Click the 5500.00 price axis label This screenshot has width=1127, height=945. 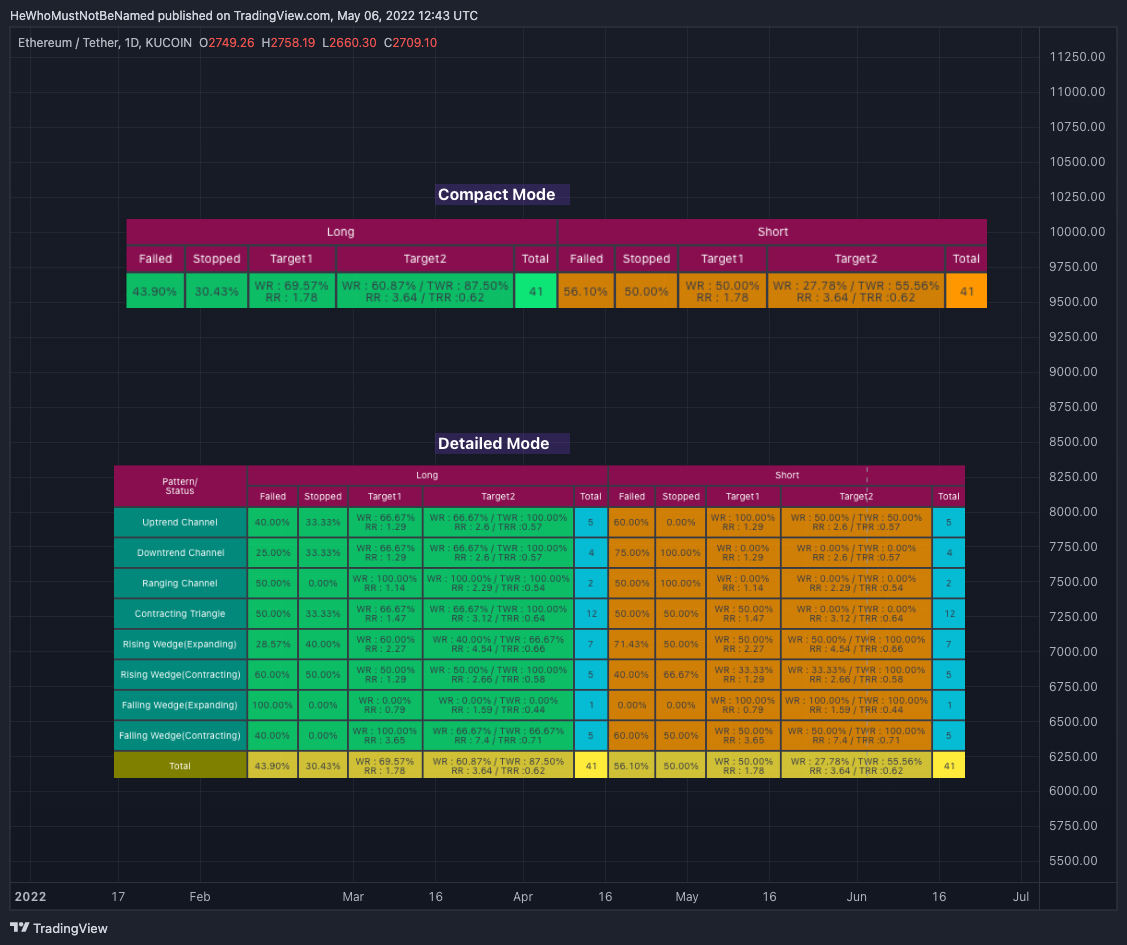point(1073,861)
